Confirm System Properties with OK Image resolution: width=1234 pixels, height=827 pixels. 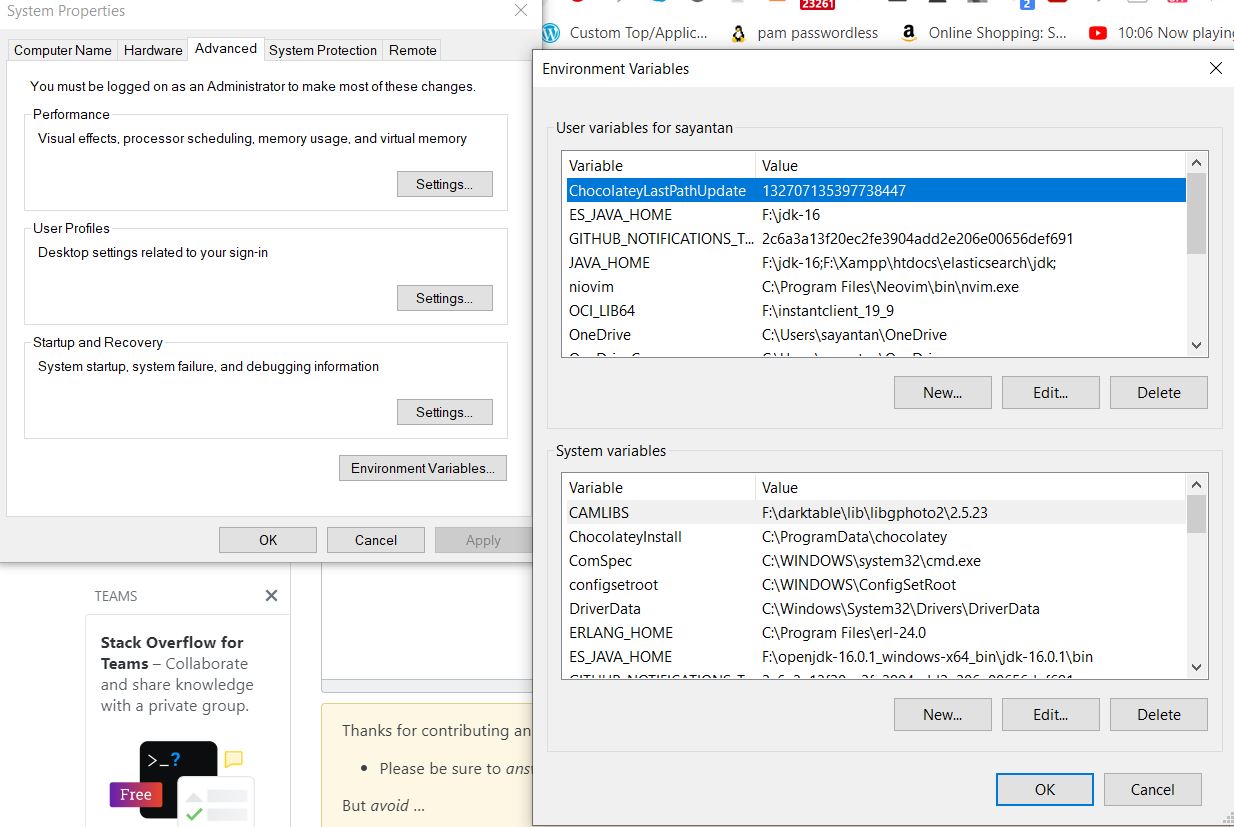click(268, 540)
